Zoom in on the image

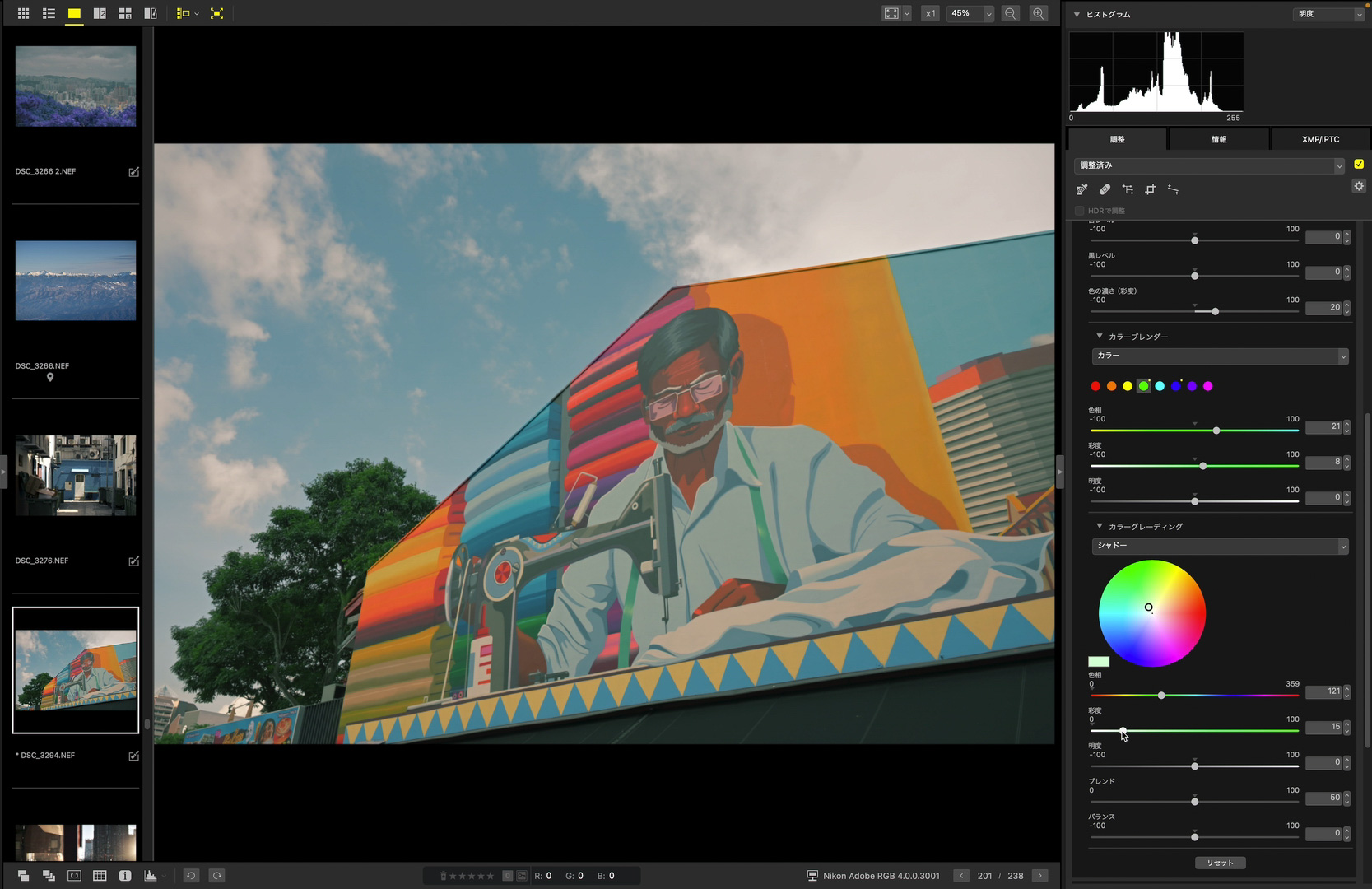click(x=1039, y=13)
